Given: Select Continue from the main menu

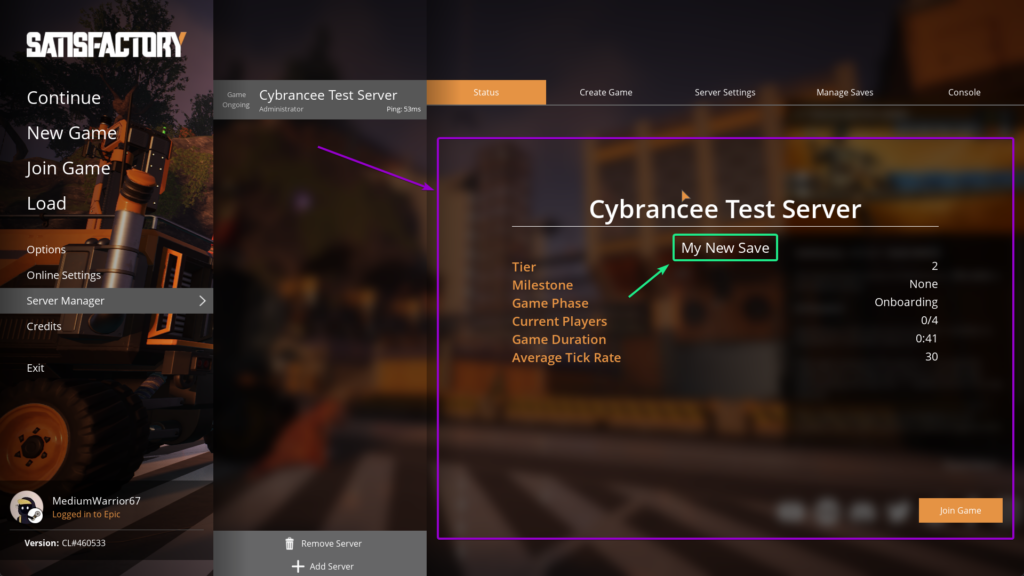Looking at the screenshot, I should [63, 98].
